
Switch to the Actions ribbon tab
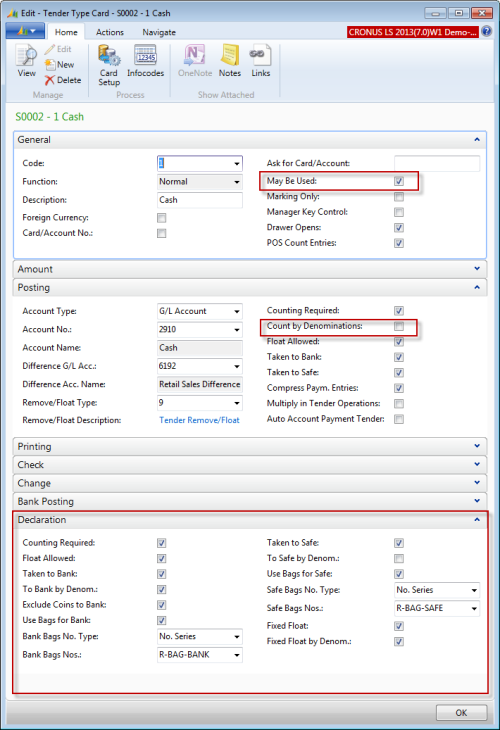110,32
